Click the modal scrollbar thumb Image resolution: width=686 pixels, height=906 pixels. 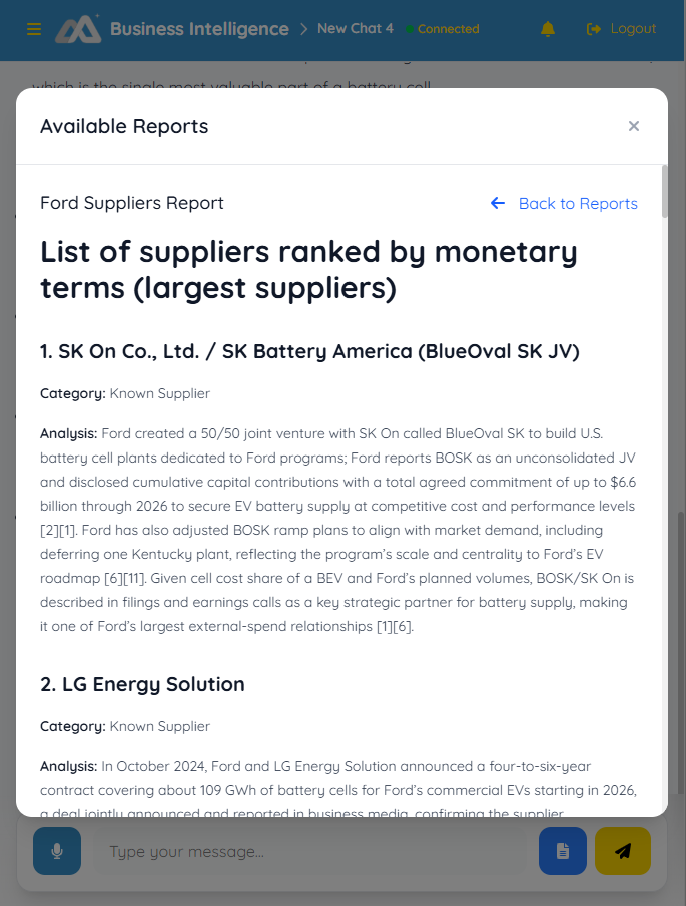coord(665,191)
